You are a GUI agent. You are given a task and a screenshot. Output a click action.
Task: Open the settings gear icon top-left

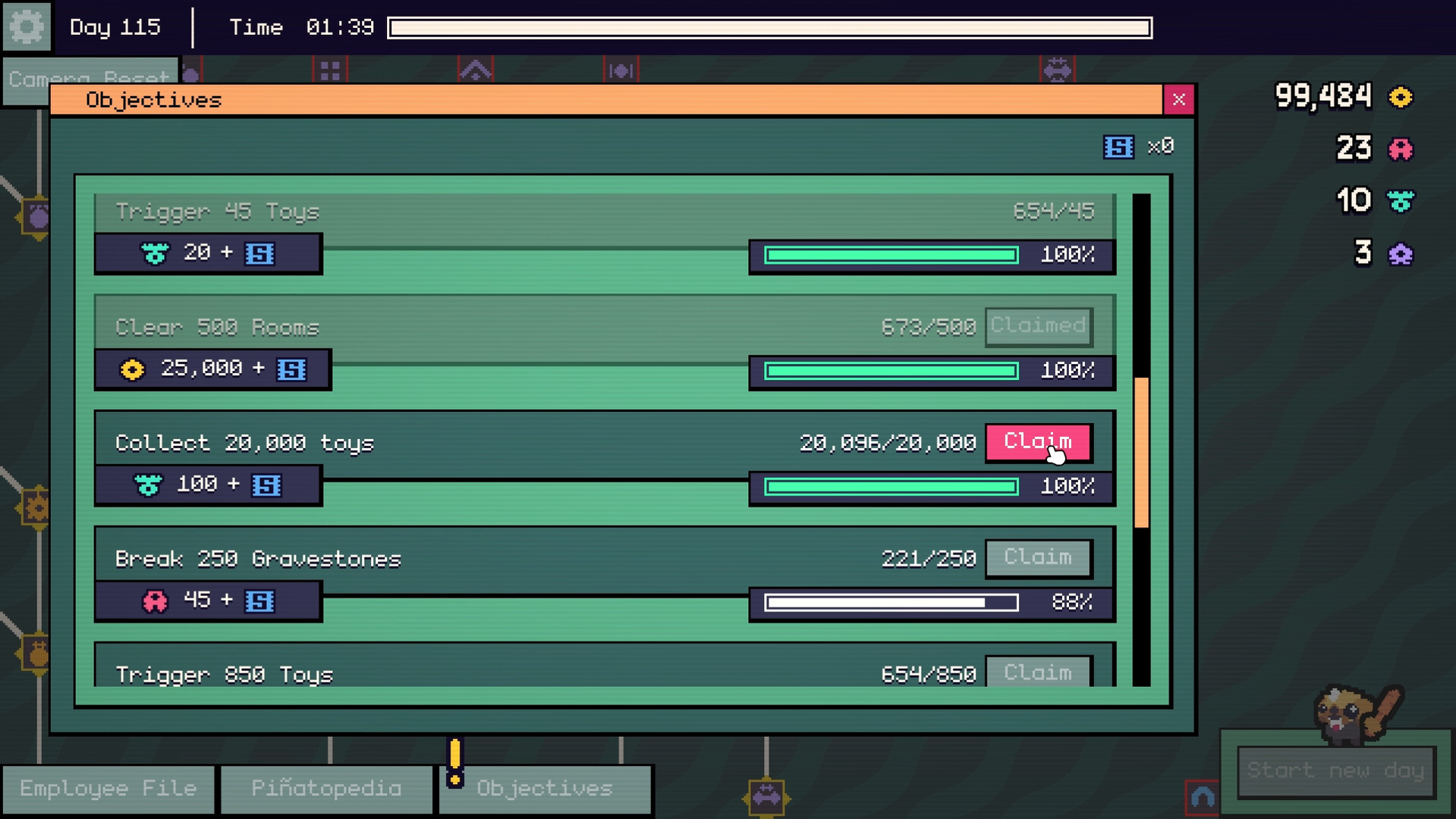click(x=27, y=27)
